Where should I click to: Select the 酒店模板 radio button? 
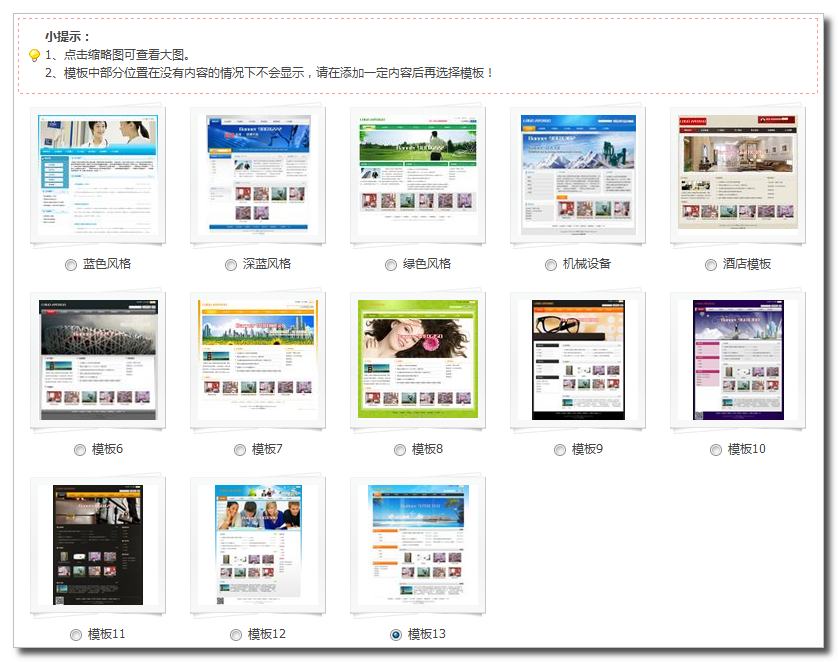(x=710, y=265)
